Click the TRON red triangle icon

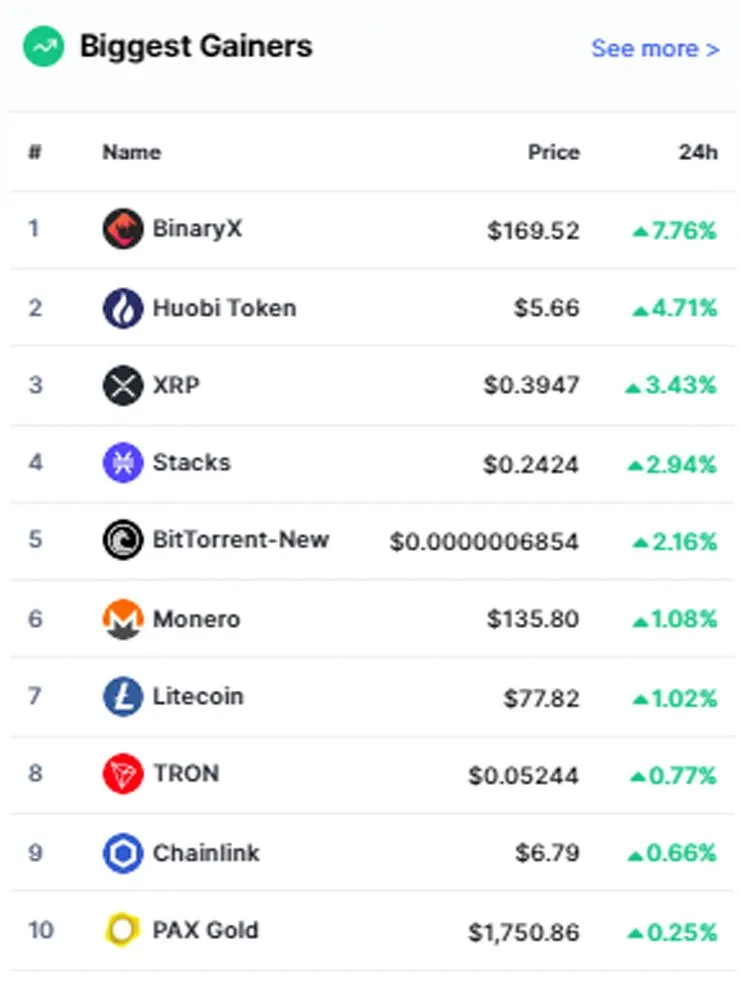coord(123,774)
